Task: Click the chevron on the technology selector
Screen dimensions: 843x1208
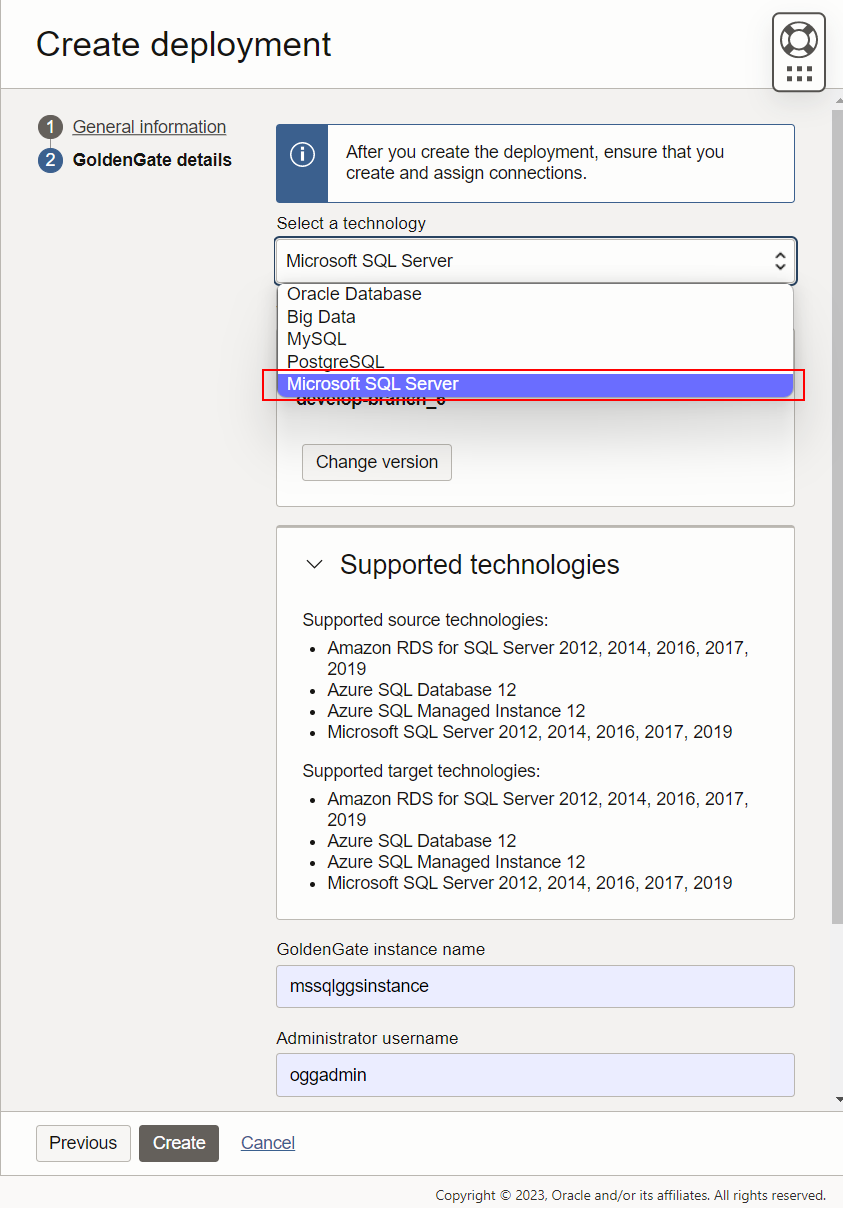Action: click(x=780, y=259)
